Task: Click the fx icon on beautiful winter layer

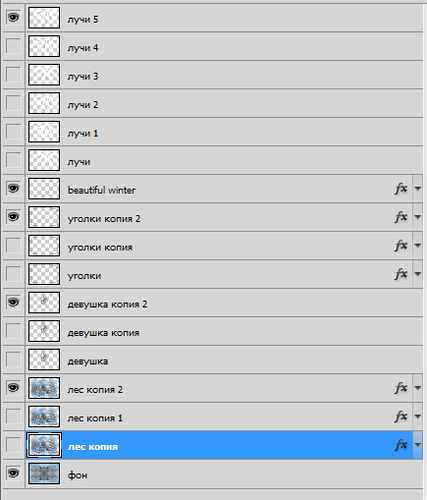Action: click(401, 189)
